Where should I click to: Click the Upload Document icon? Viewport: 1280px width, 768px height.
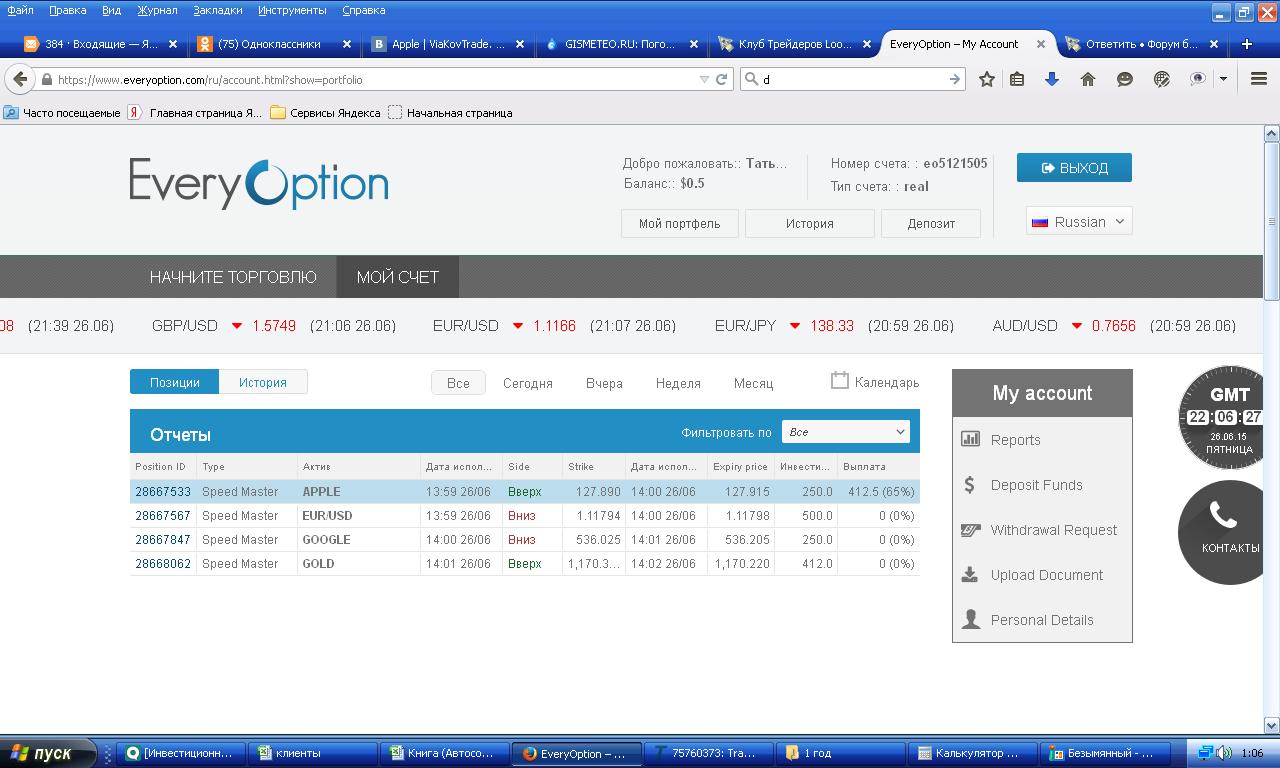pos(969,575)
